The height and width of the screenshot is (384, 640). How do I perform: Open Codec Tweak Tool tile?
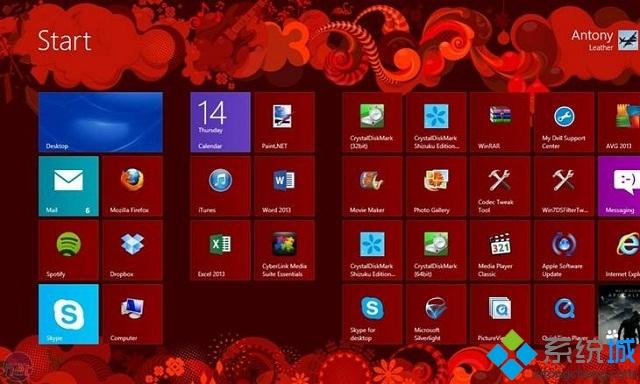500,186
